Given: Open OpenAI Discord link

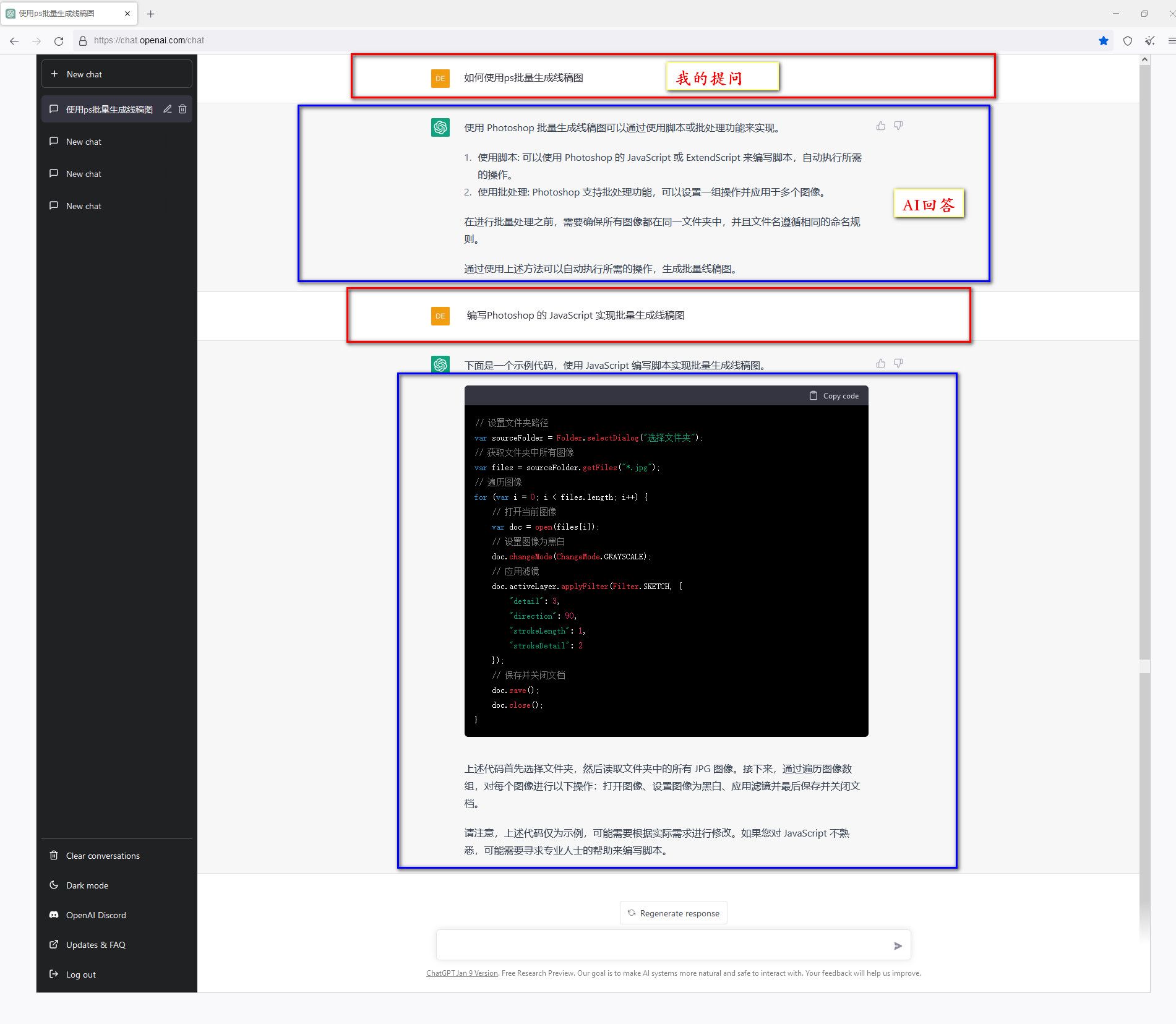Looking at the screenshot, I should point(116,915).
